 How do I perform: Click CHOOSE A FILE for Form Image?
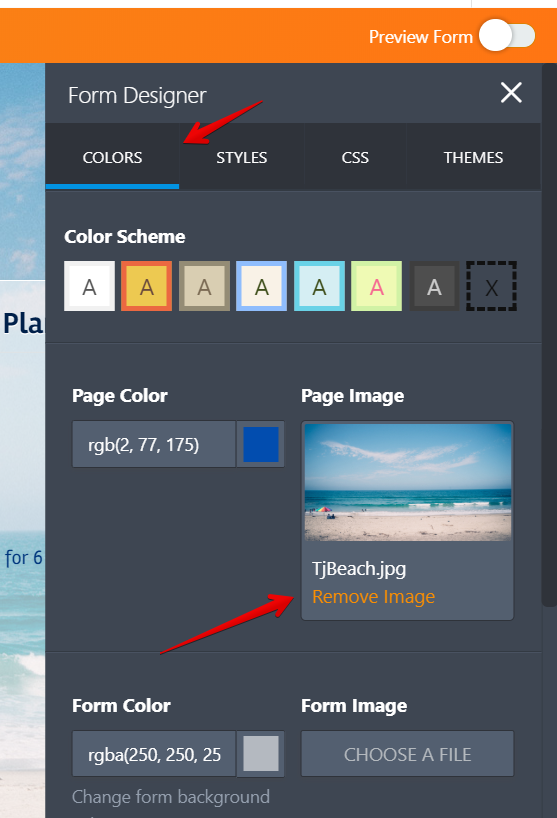pos(407,754)
